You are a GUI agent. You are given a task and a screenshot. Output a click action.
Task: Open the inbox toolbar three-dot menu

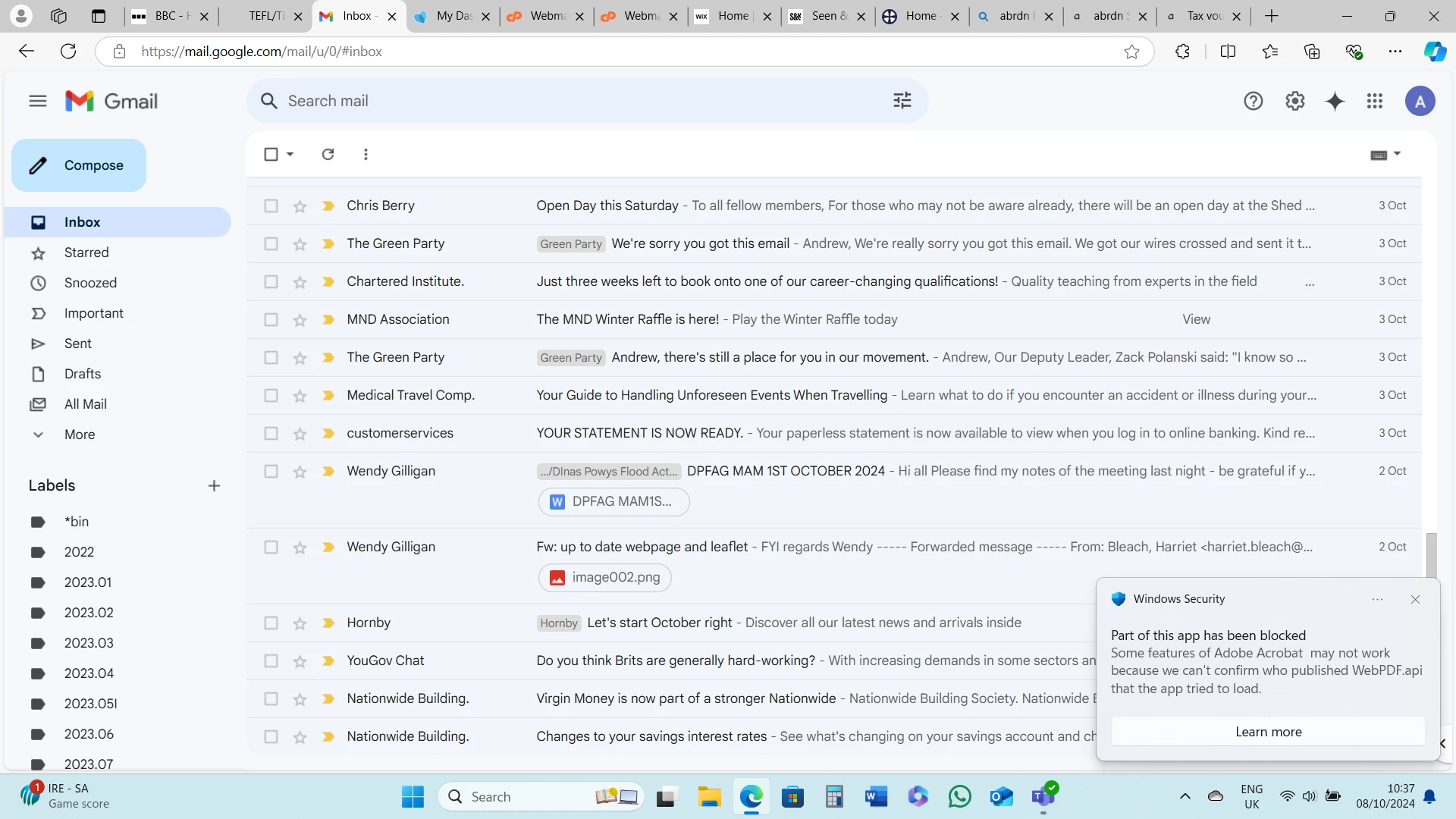pos(366,154)
